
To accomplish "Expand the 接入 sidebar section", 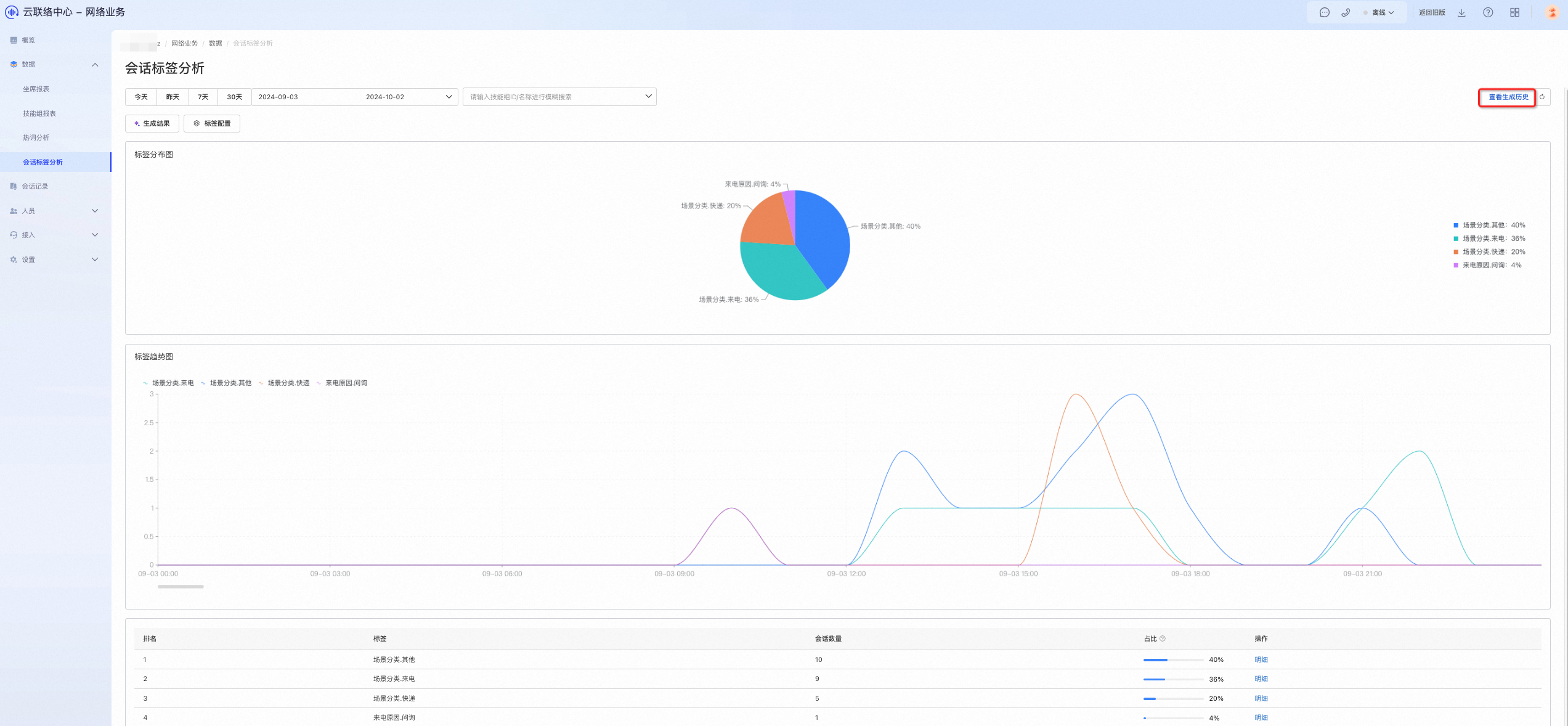I will [95, 235].
